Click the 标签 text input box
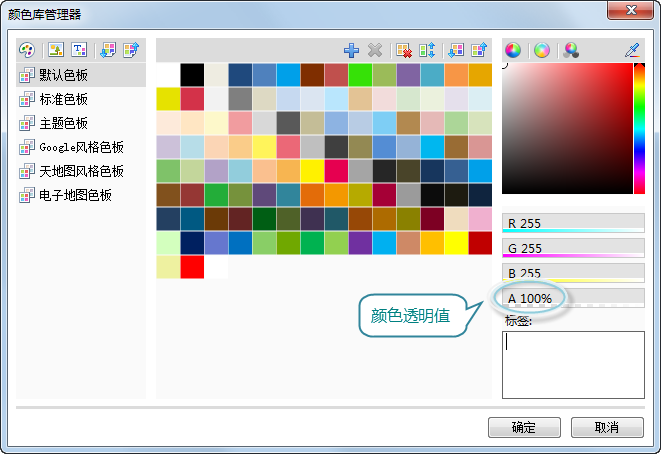This screenshot has width=661, height=454. tap(573, 365)
